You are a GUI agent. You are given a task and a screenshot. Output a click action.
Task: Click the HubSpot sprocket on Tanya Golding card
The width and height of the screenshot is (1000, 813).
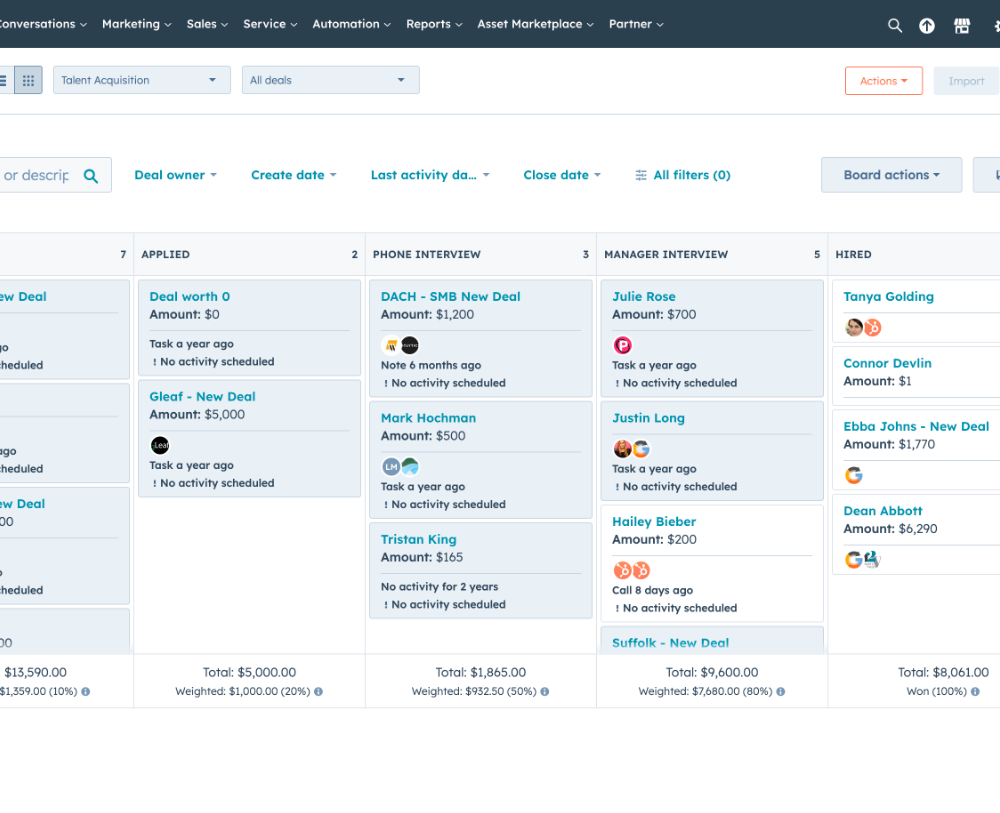[x=872, y=327]
